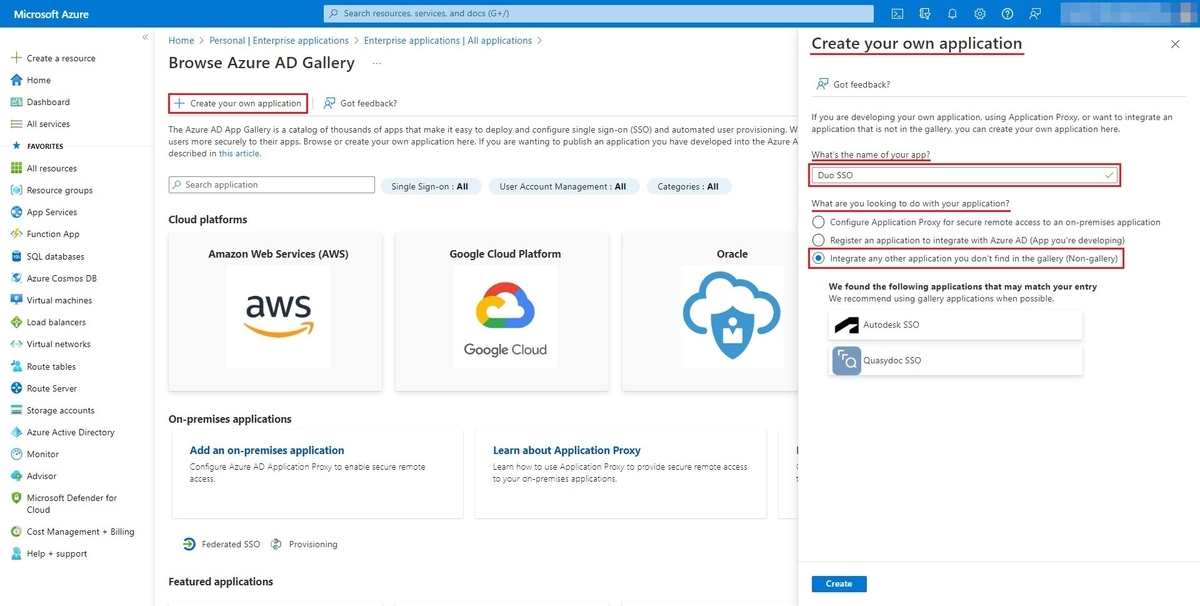Screen dimensions: 1200x606
Task: Open Directory and subscription filter icon
Action: click(x=925, y=14)
